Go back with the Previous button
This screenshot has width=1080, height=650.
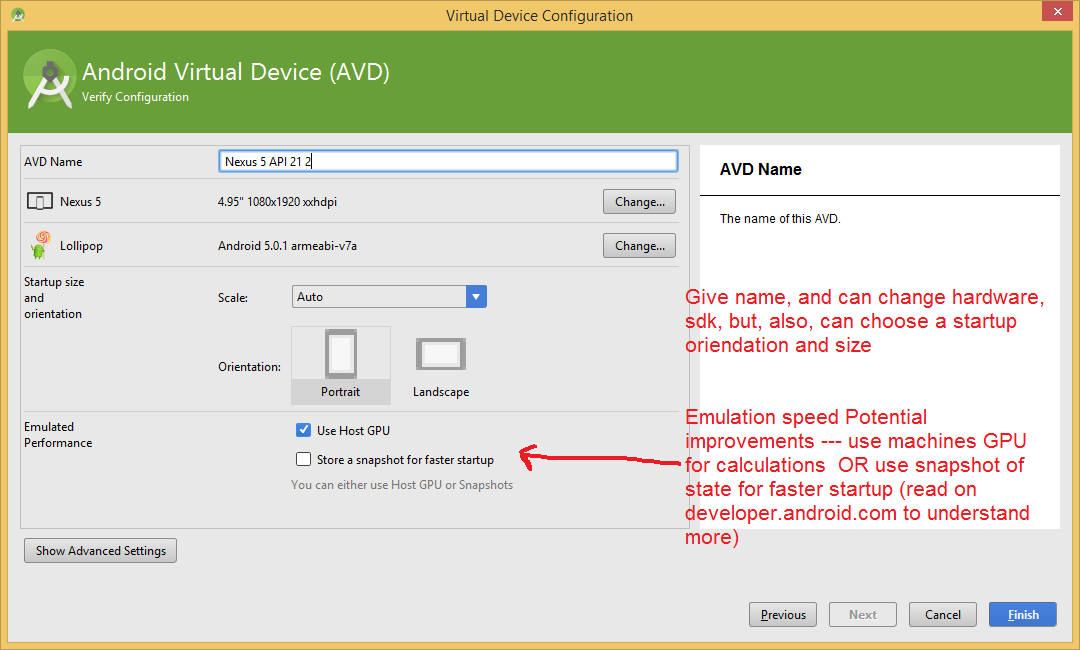pos(783,615)
